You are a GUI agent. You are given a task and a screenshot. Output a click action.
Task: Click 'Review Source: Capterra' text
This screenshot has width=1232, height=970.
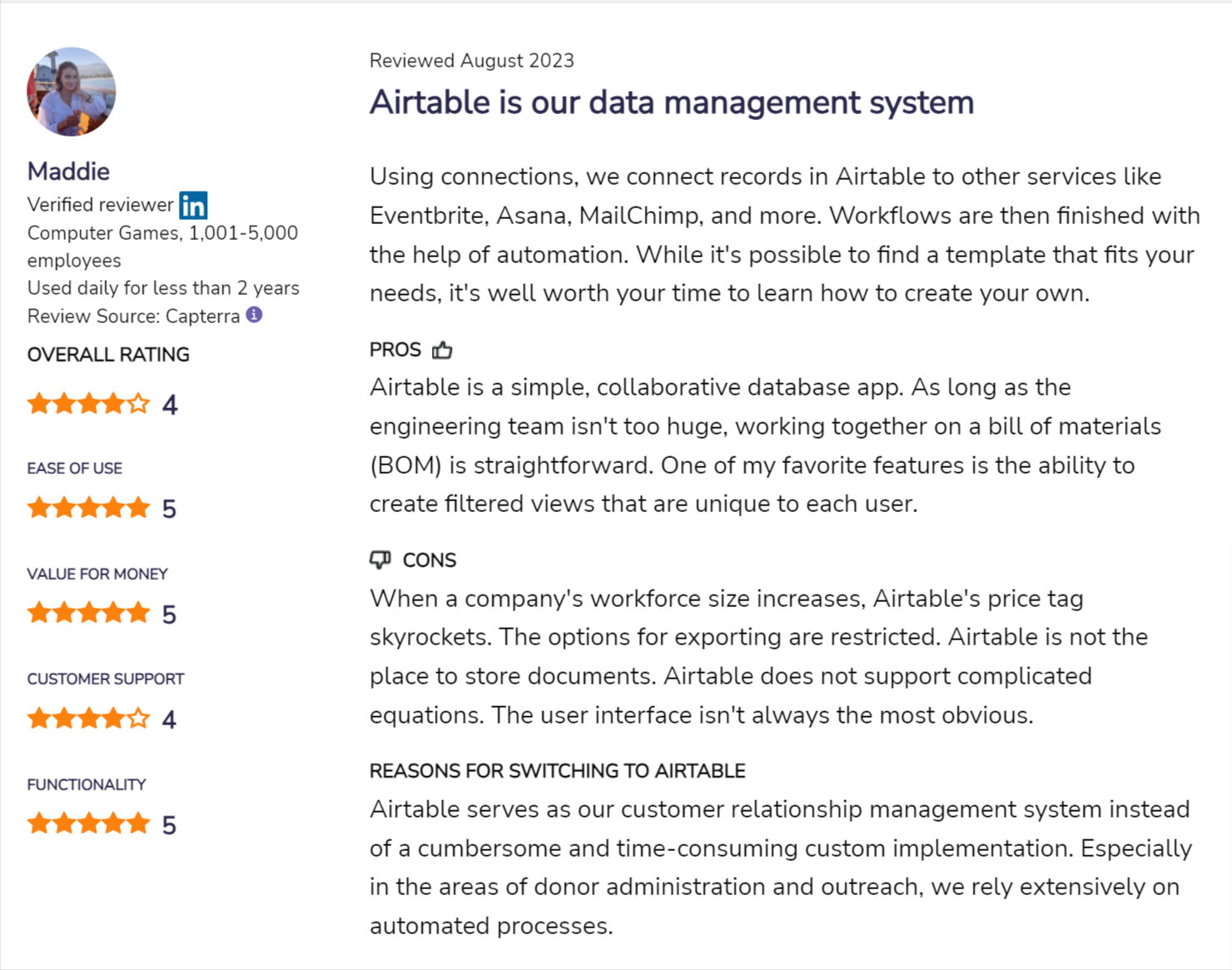[133, 316]
